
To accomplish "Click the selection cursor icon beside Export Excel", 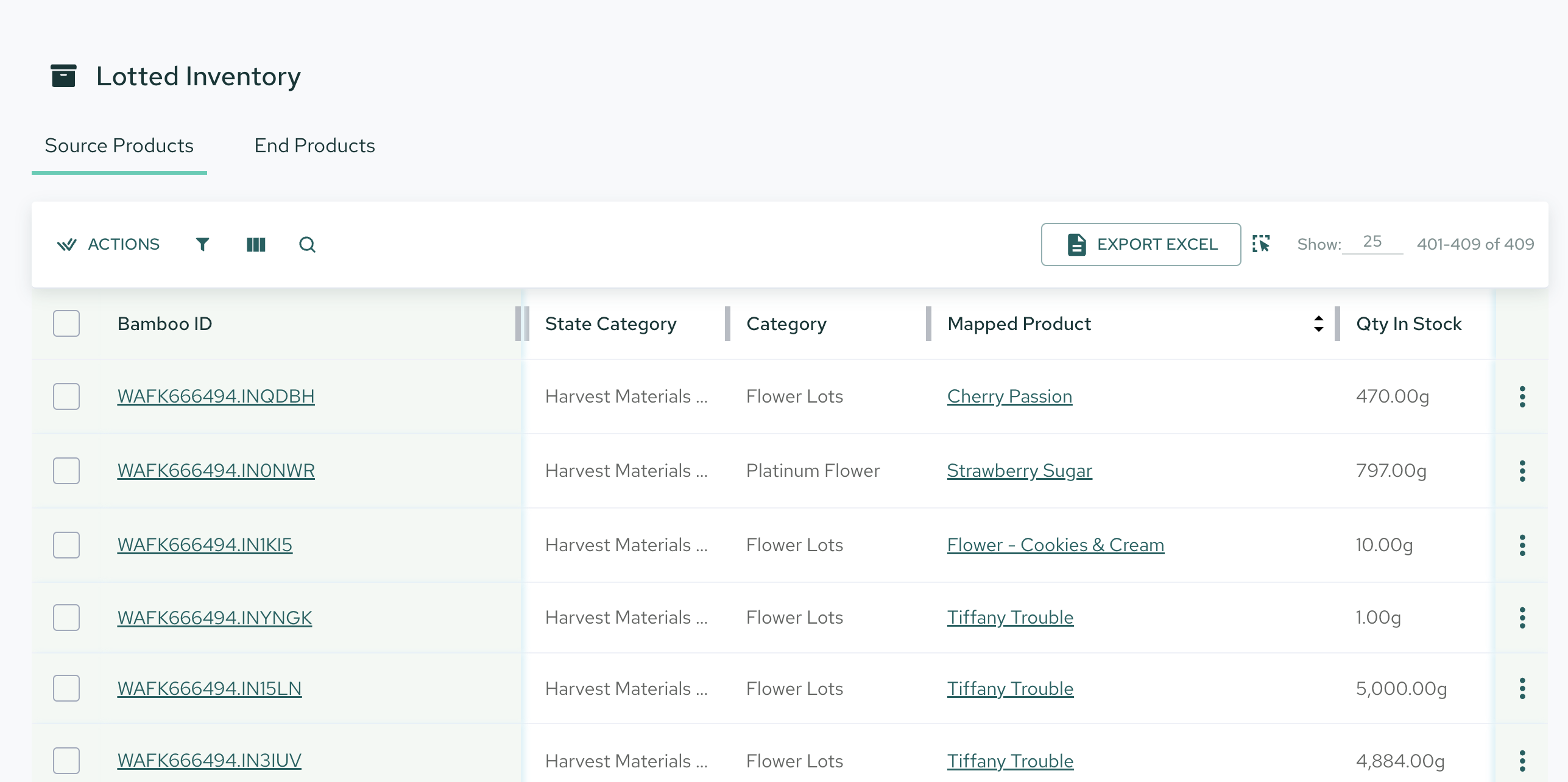I will [1261, 244].
